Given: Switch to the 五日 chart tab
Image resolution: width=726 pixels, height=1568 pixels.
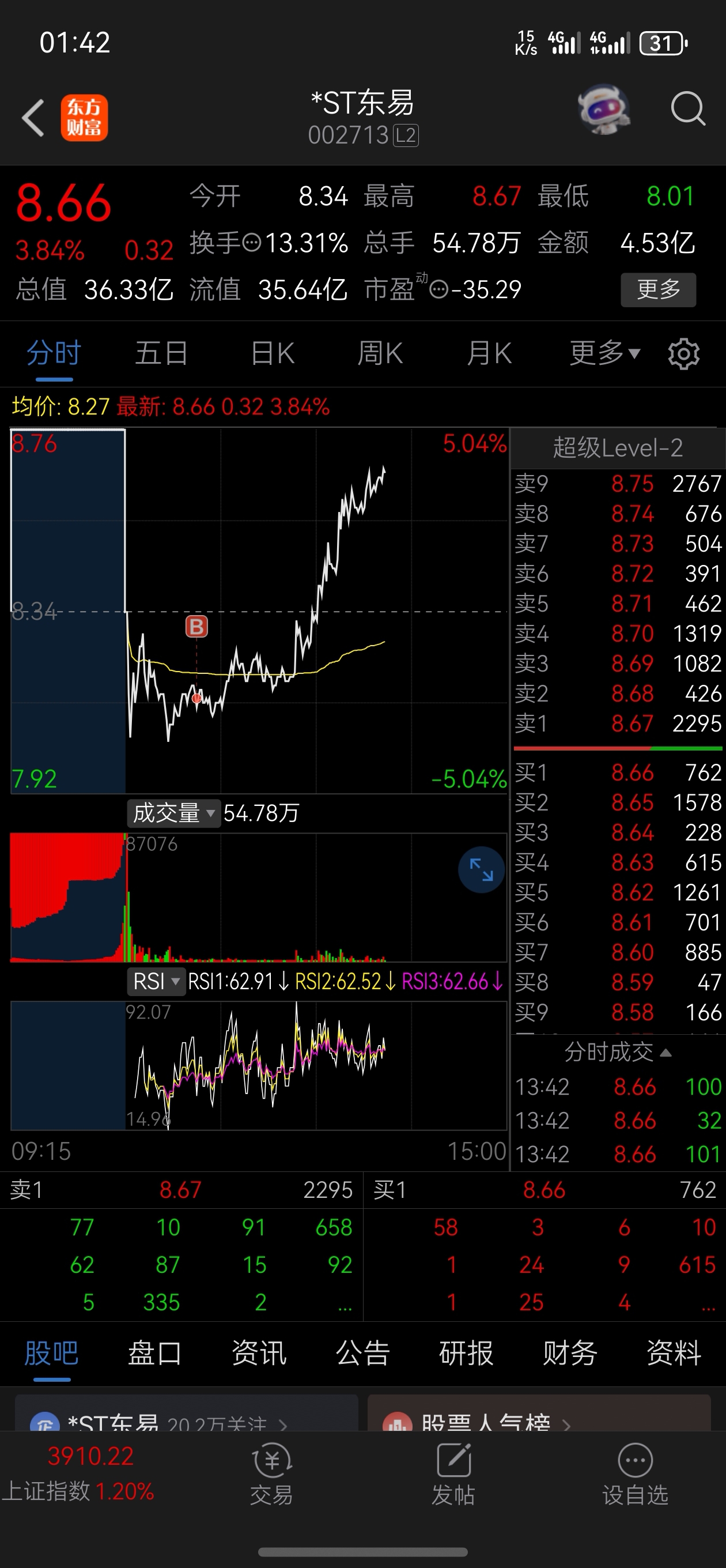Looking at the screenshot, I should 161,353.
